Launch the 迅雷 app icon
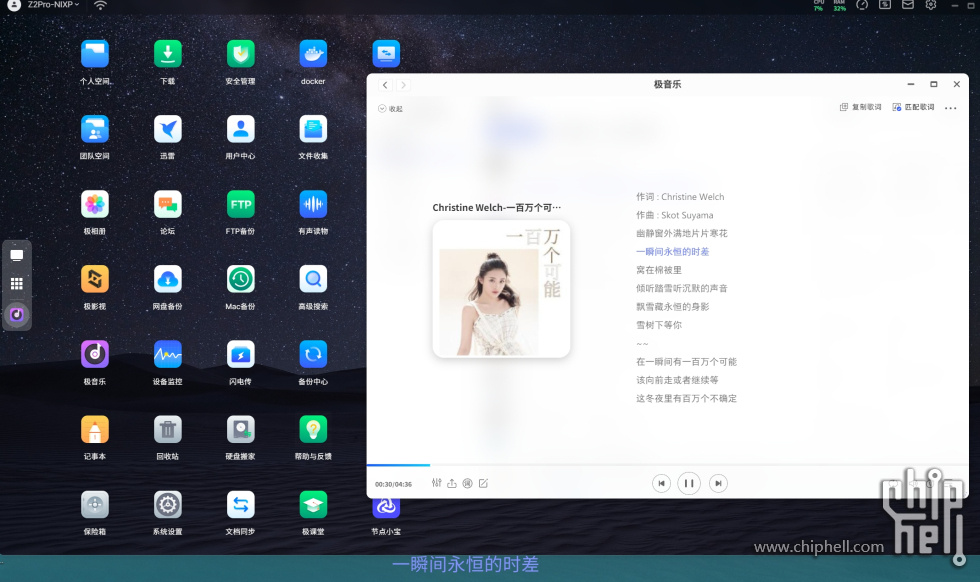 pos(168,129)
